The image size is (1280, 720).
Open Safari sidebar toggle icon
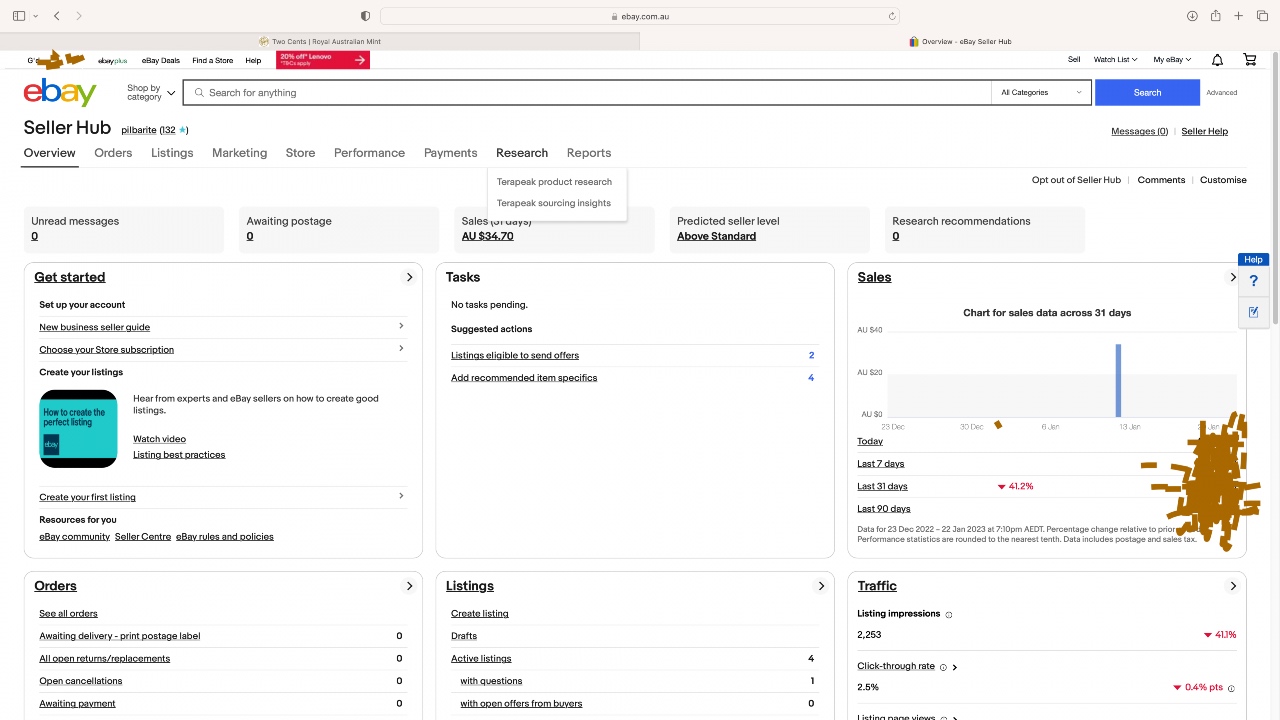coord(19,16)
